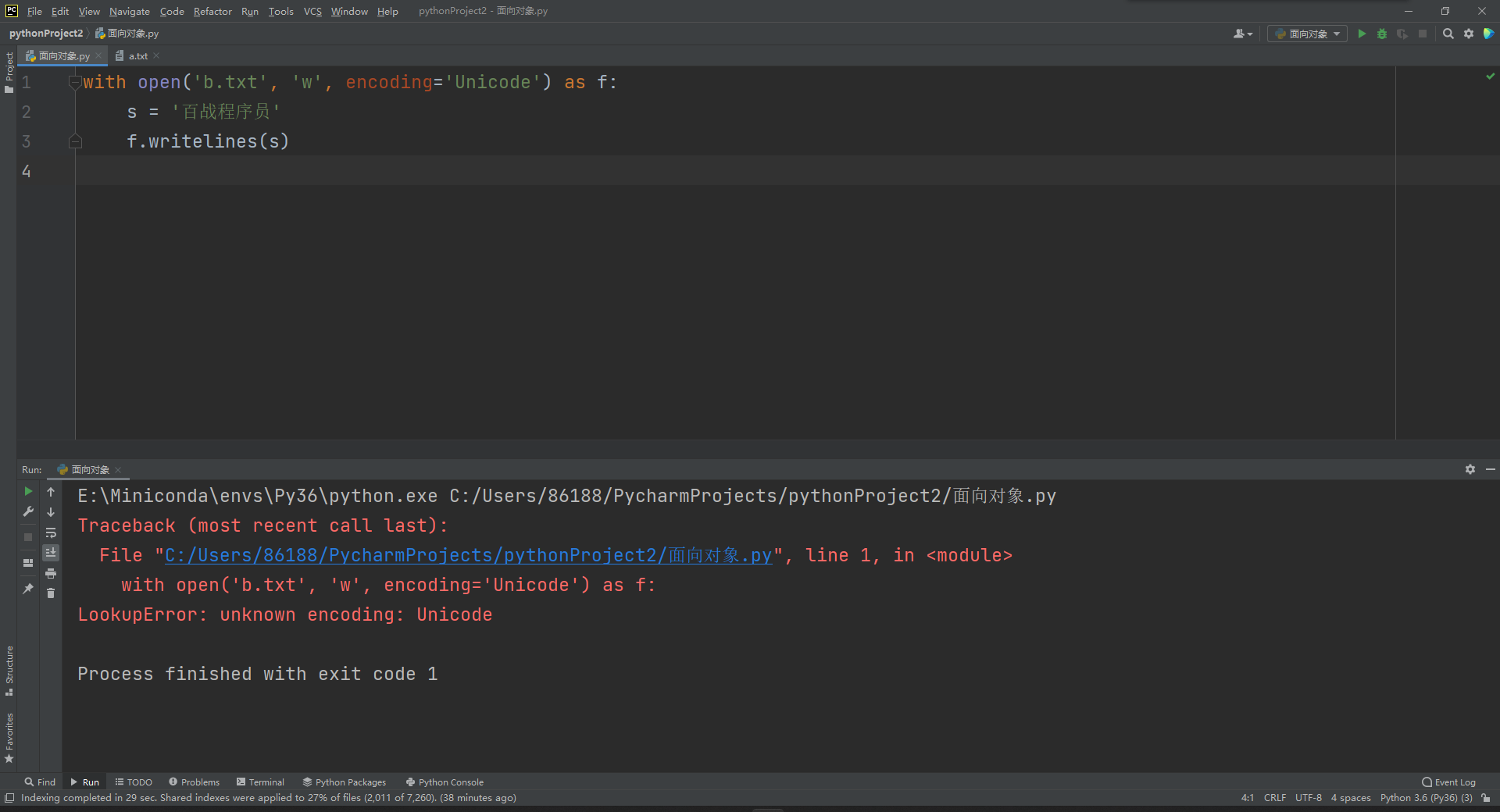Click the 4 spaces indent selector
The width and height of the screenshot is (1500, 812).
tap(1351, 797)
